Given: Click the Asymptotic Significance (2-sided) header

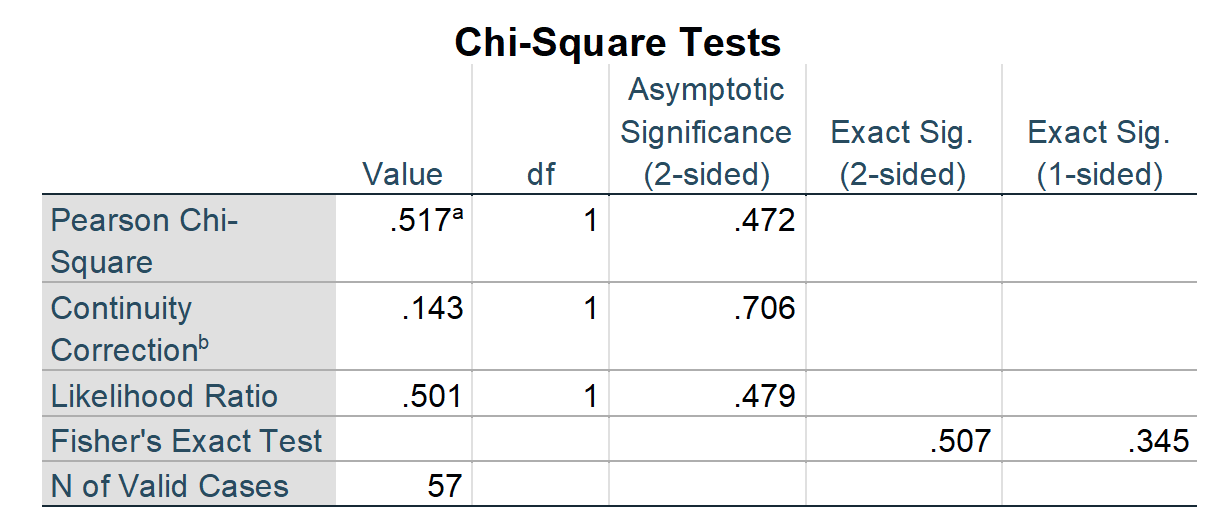Looking at the screenshot, I should click(706, 132).
